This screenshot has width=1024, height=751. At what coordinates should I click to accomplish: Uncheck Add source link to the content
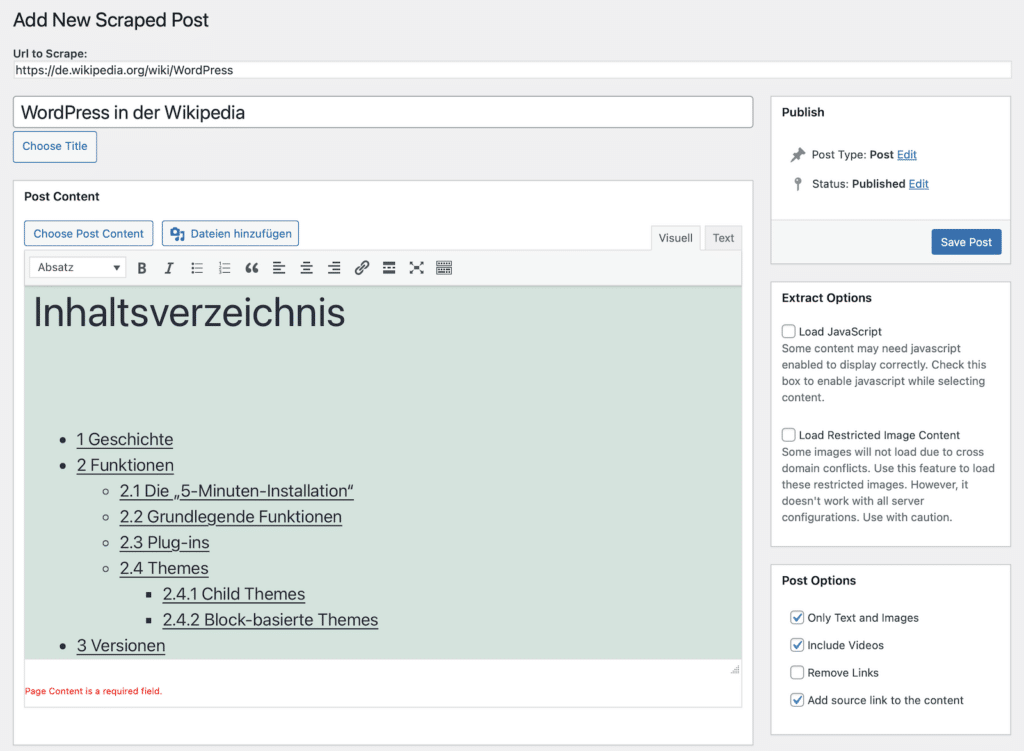(797, 700)
